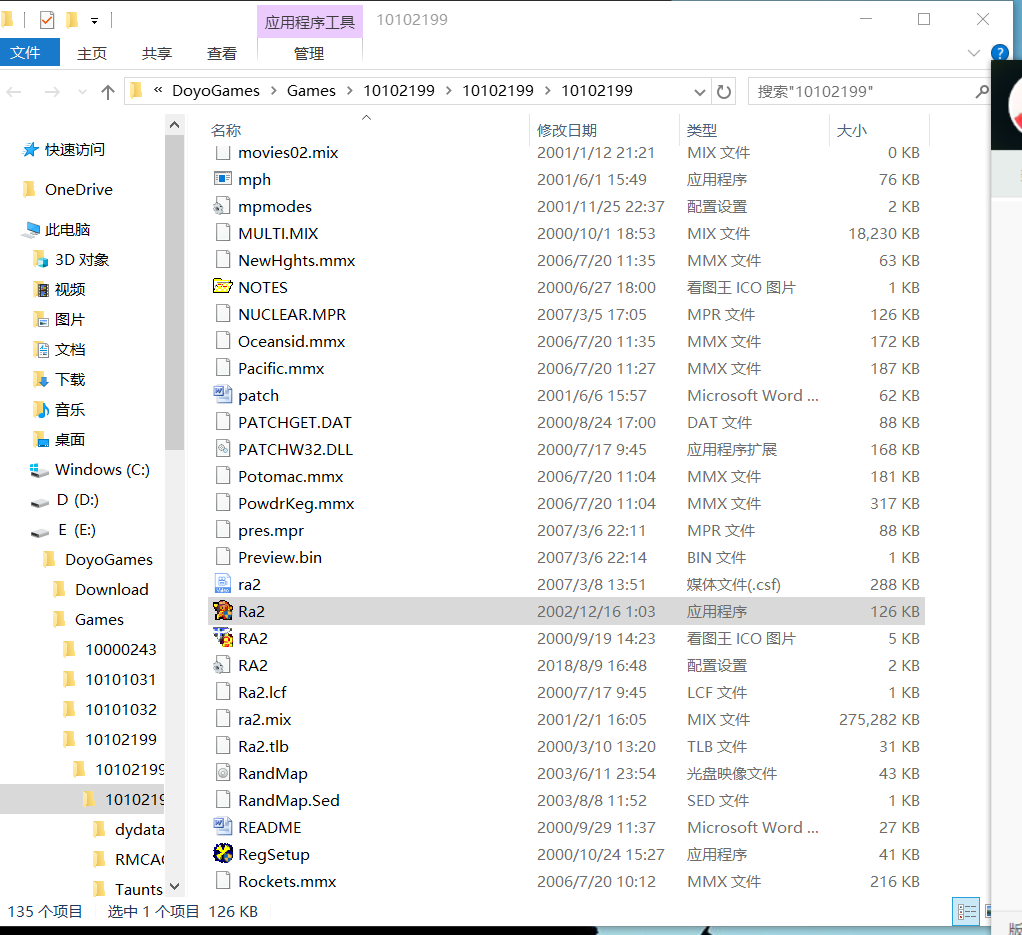This screenshot has height=935, width=1022.
Task: Sort files by Date Modified column
Action: pos(567,130)
